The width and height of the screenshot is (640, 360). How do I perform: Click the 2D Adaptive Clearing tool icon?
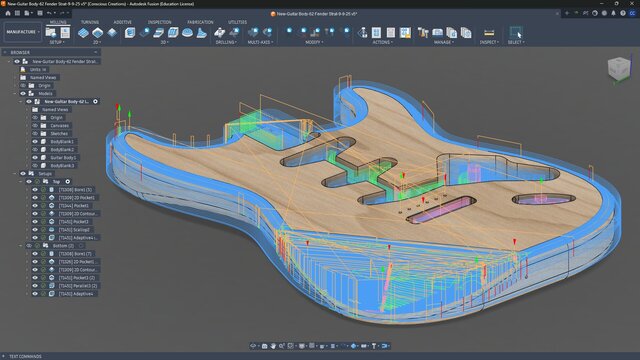(83, 33)
